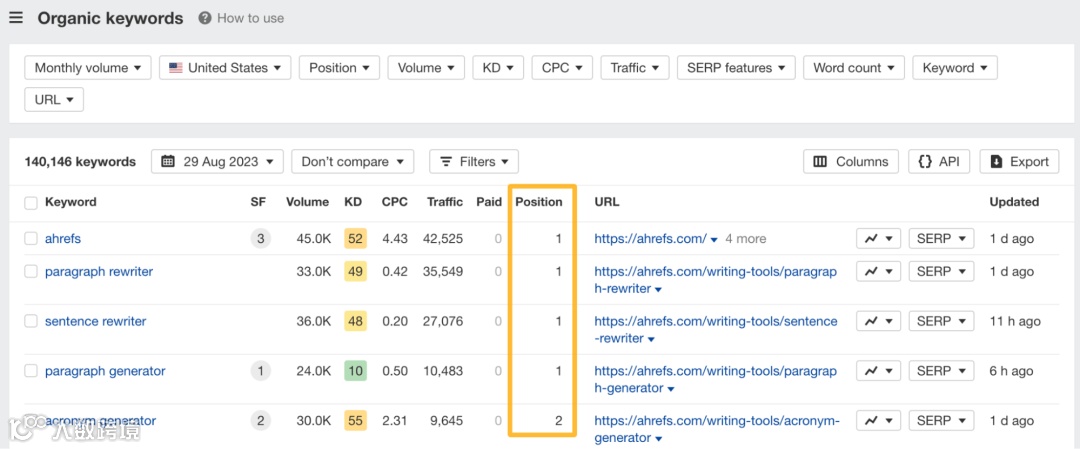Check the box for sentence rewriter
Screen dimensions: 1080x449
point(30,321)
